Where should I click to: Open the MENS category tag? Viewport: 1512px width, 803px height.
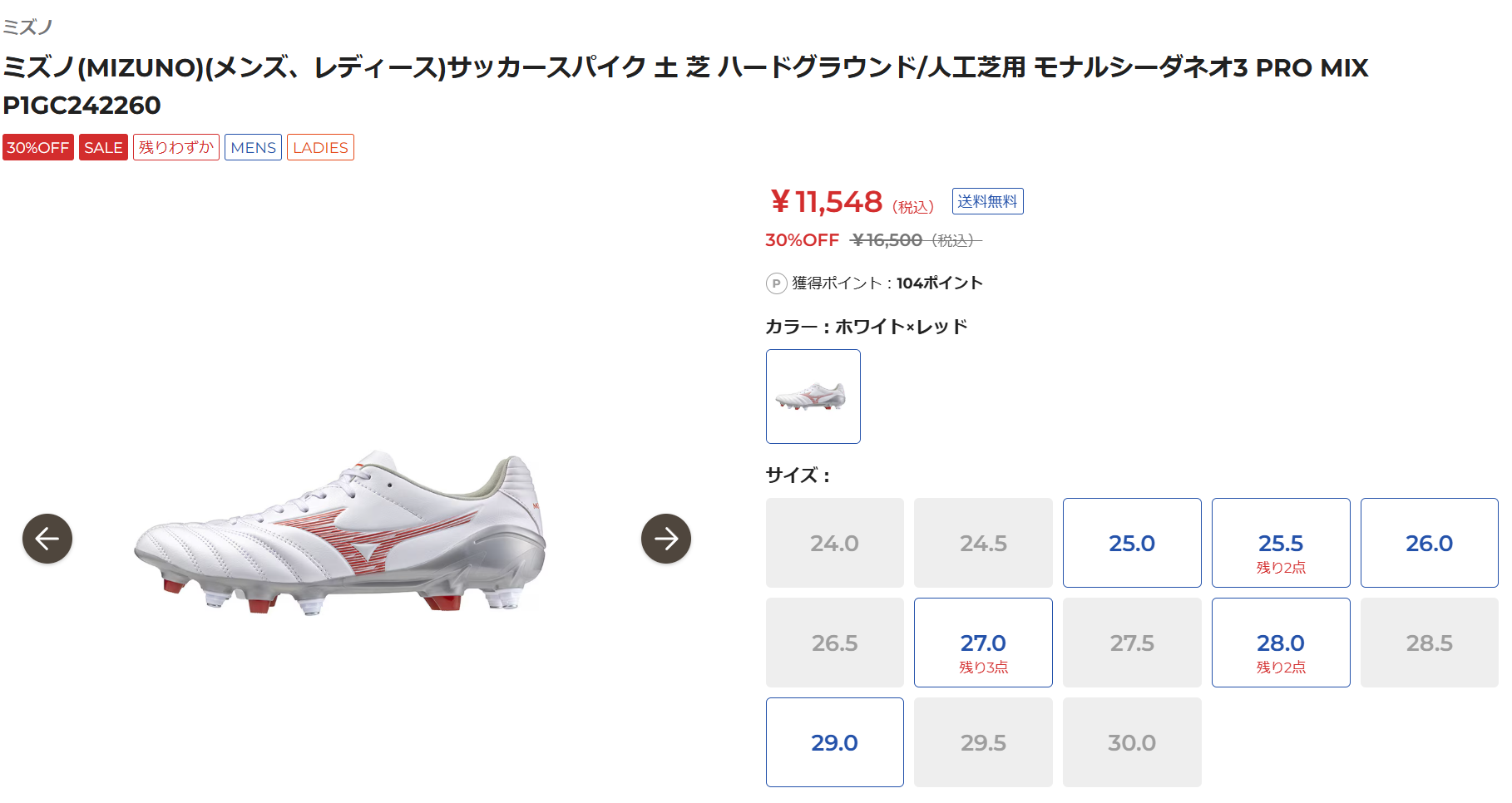pos(253,147)
